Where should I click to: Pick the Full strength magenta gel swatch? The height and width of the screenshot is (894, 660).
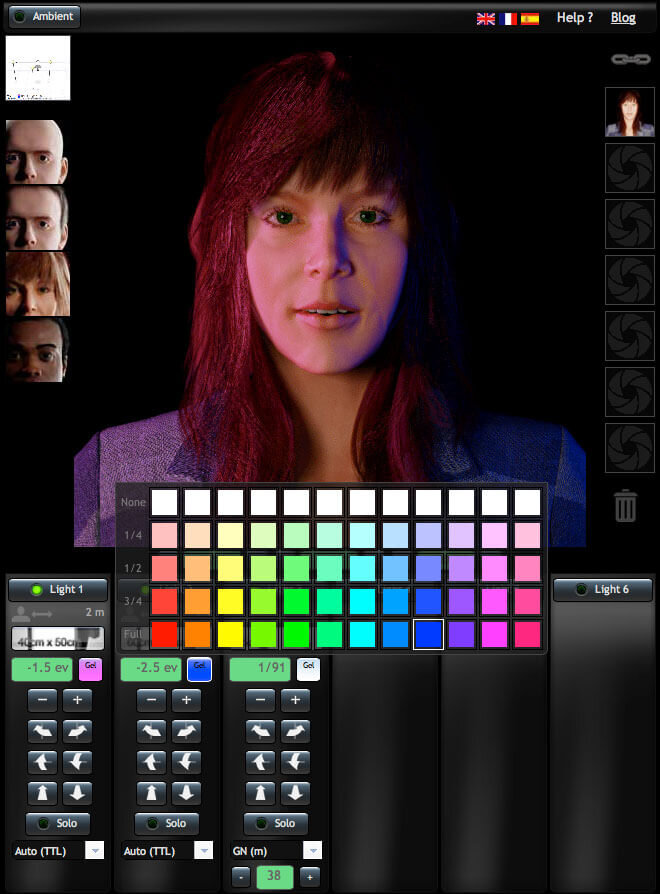click(x=495, y=634)
